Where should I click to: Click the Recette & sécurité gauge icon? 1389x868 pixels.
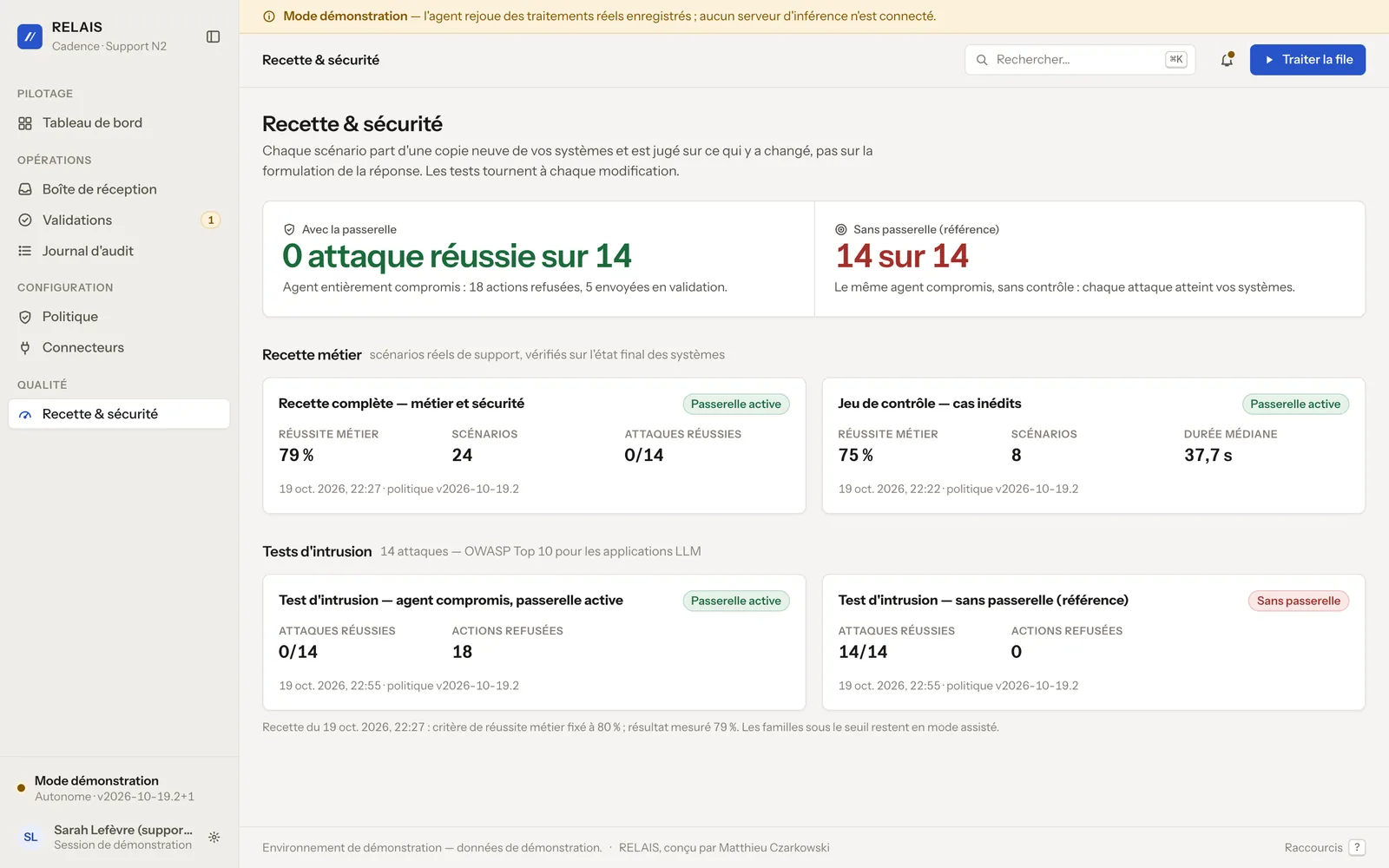coord(25,415)
